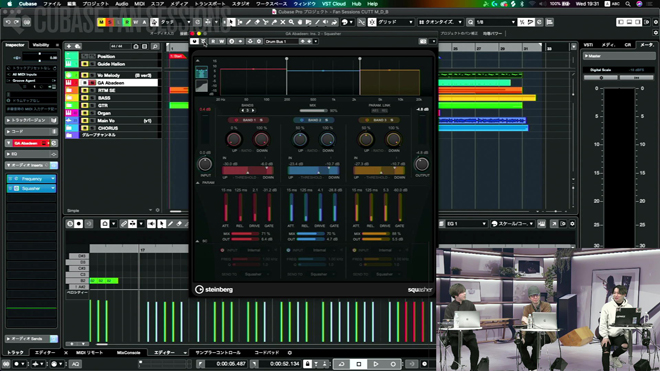Click the AQ button in transport bar

[x=75, y=364]
